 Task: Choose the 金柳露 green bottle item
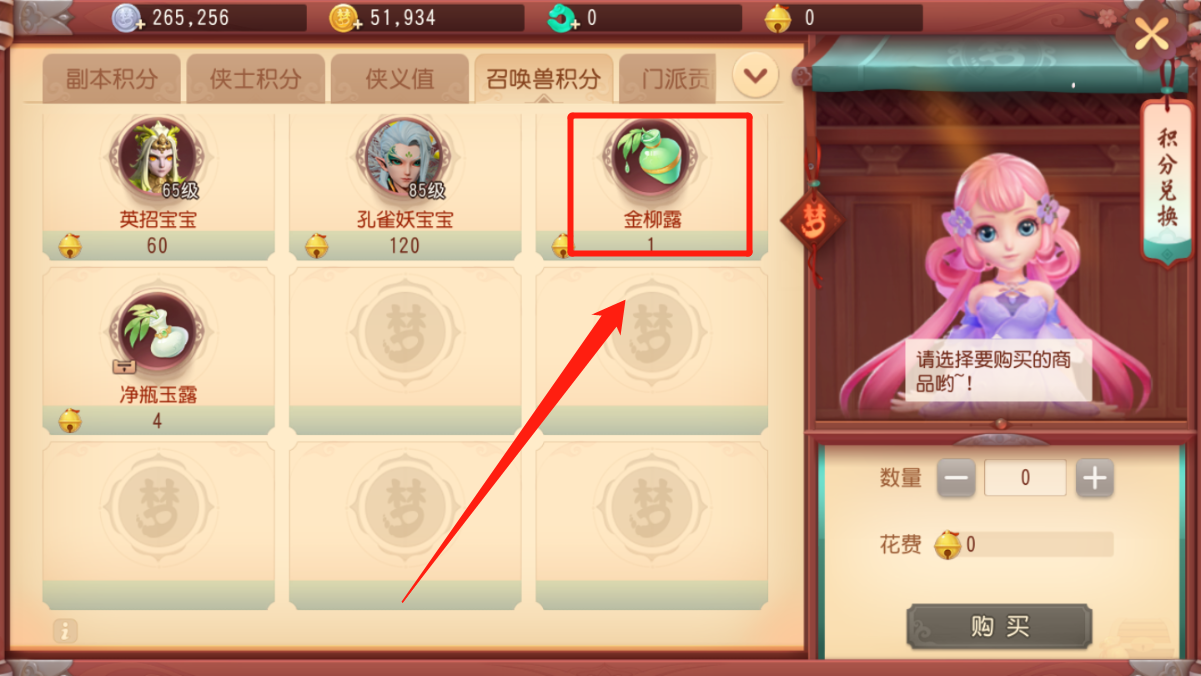click(x=652, y=158)
